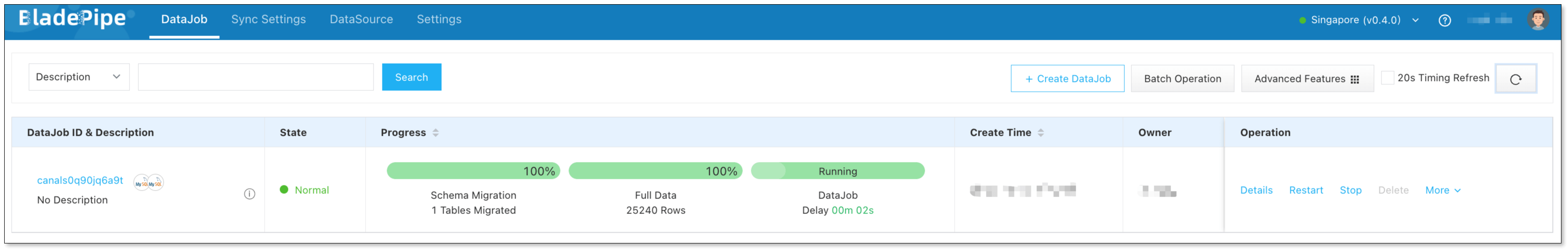Sort by Progress column arrows
Image resolution: width=1568 pixels, height=250 pixels.
coord(436,132)
